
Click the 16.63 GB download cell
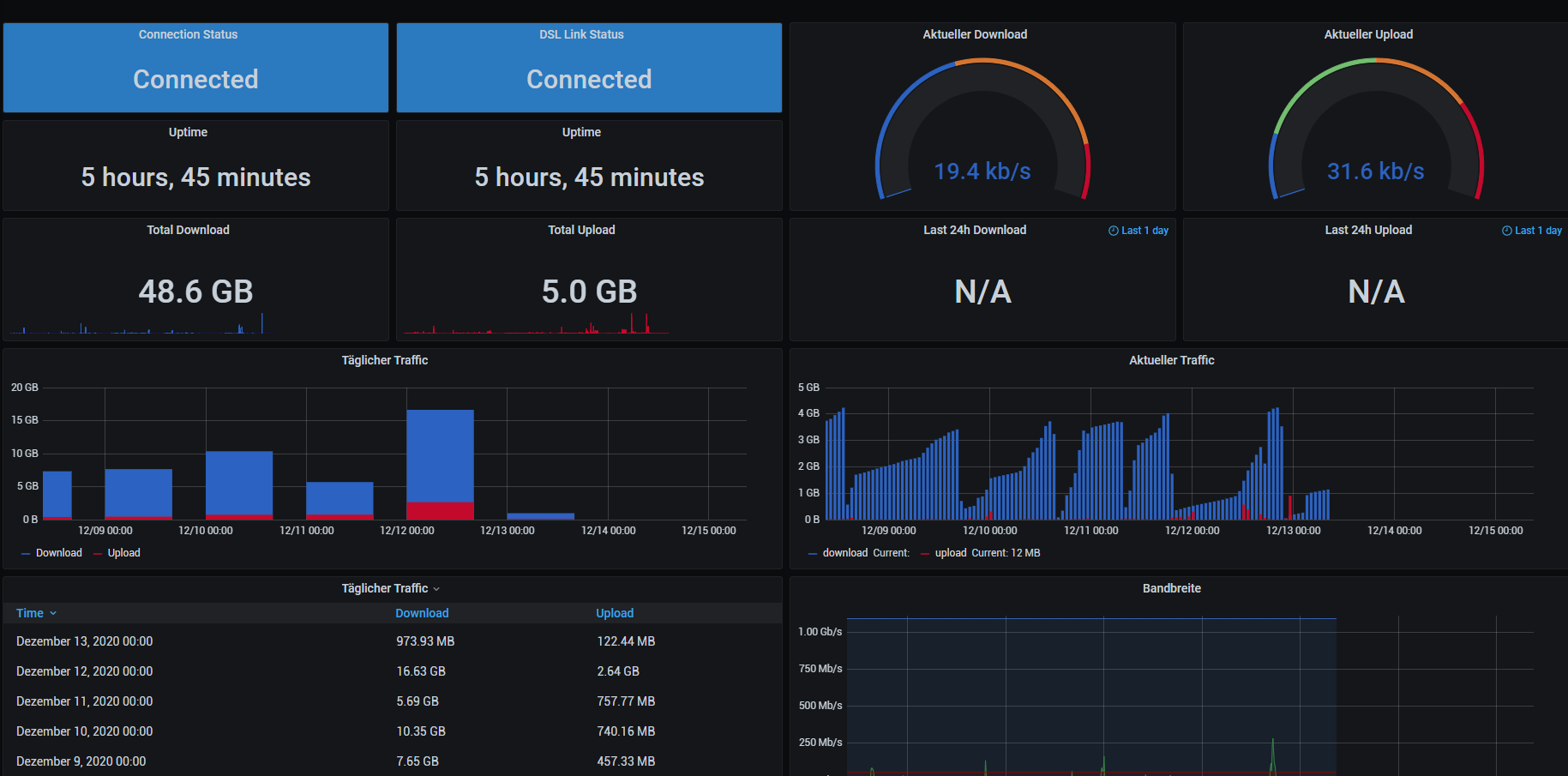421,671
